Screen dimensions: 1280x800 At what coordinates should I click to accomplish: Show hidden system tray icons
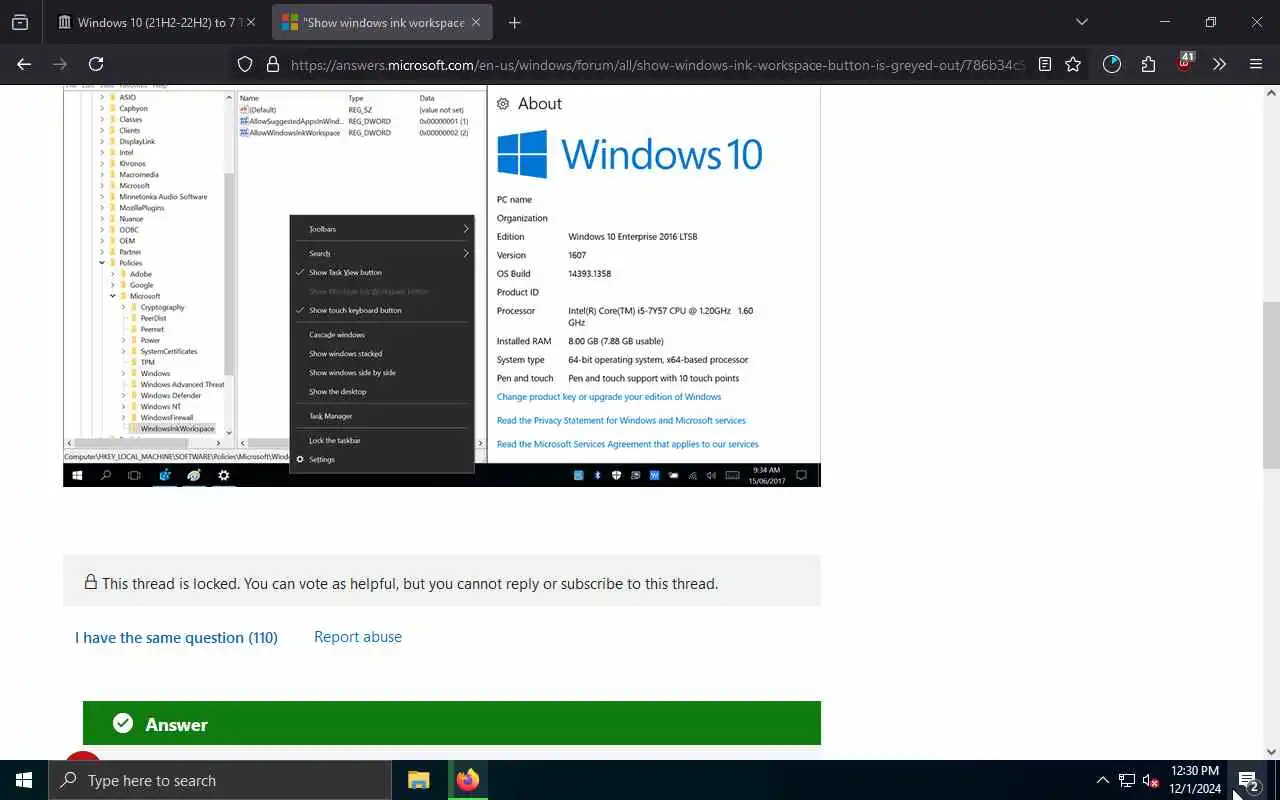point(1102,780)
